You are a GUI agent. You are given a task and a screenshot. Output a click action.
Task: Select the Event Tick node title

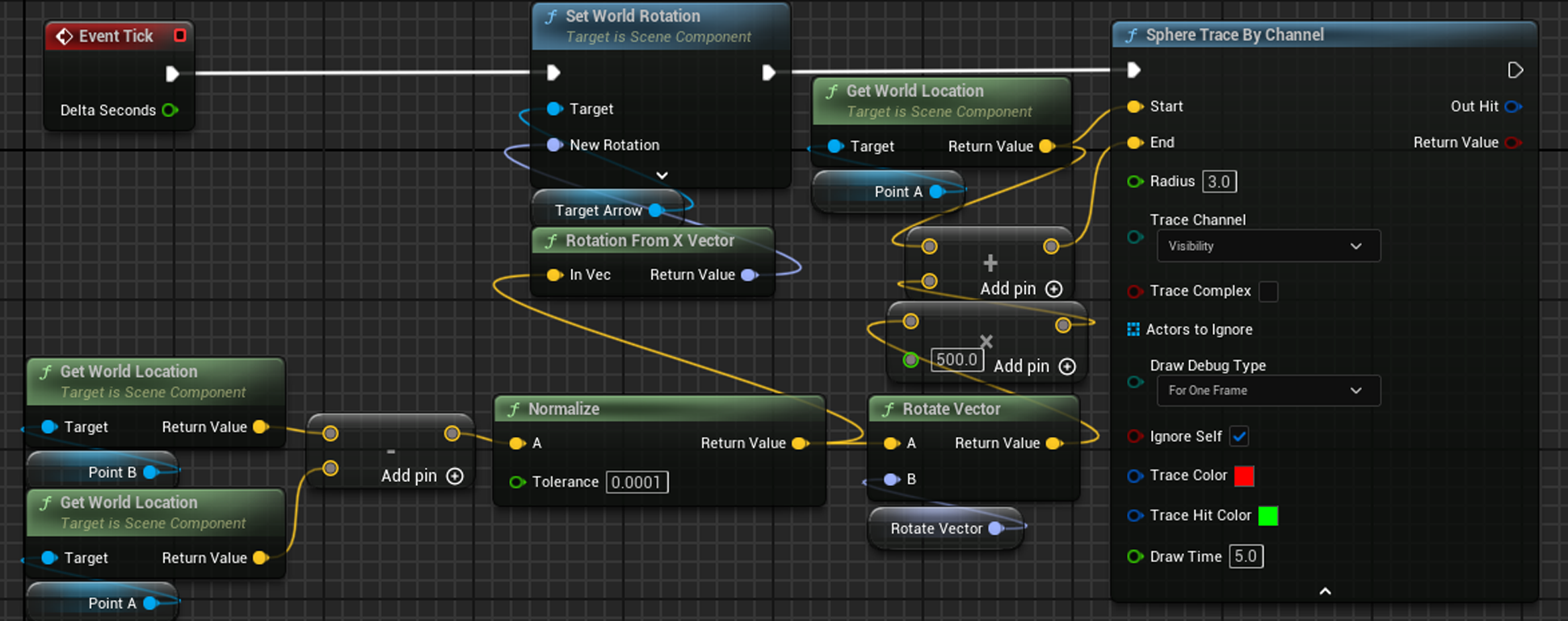click(x=116, y=36)
